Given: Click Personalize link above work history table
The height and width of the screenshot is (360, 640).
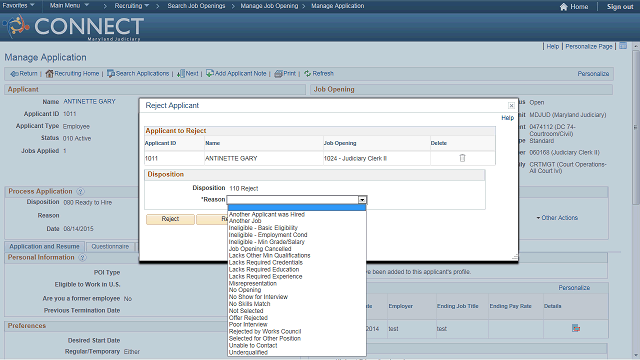Looking at the screenshot, I should click(x=574, y=288).
